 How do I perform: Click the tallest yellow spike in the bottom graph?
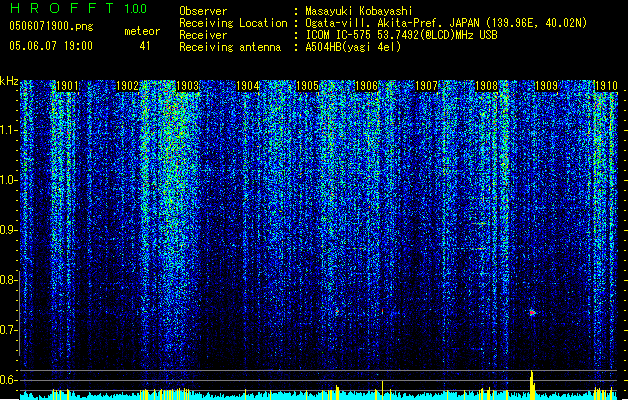532,385
